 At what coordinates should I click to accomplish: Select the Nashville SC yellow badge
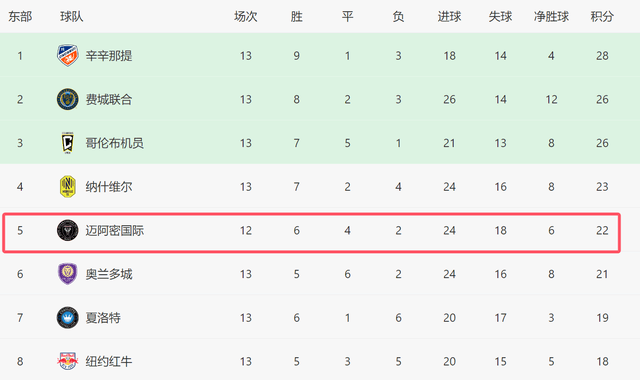67,187
